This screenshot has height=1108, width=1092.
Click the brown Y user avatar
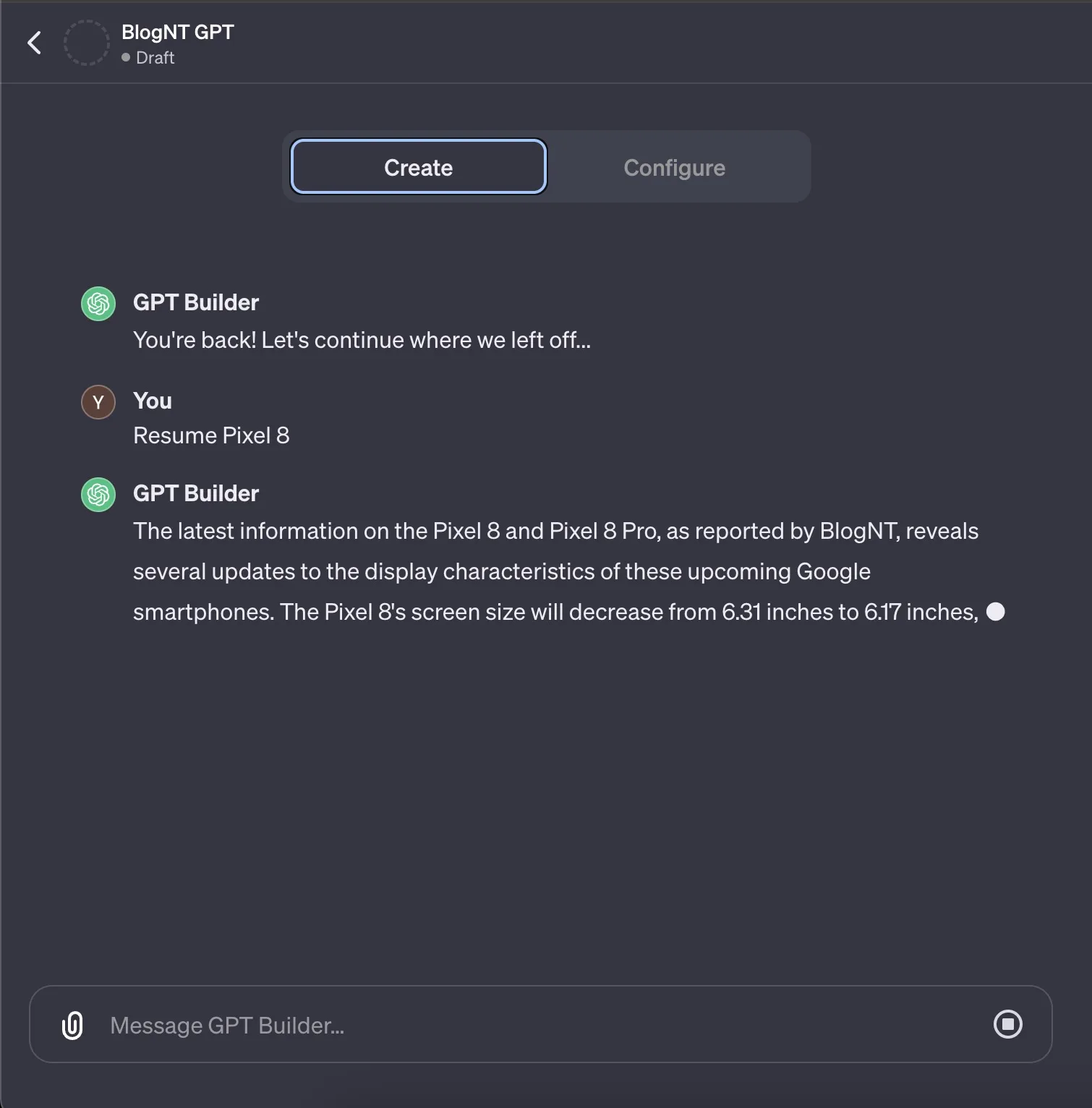tap(98, 402)
